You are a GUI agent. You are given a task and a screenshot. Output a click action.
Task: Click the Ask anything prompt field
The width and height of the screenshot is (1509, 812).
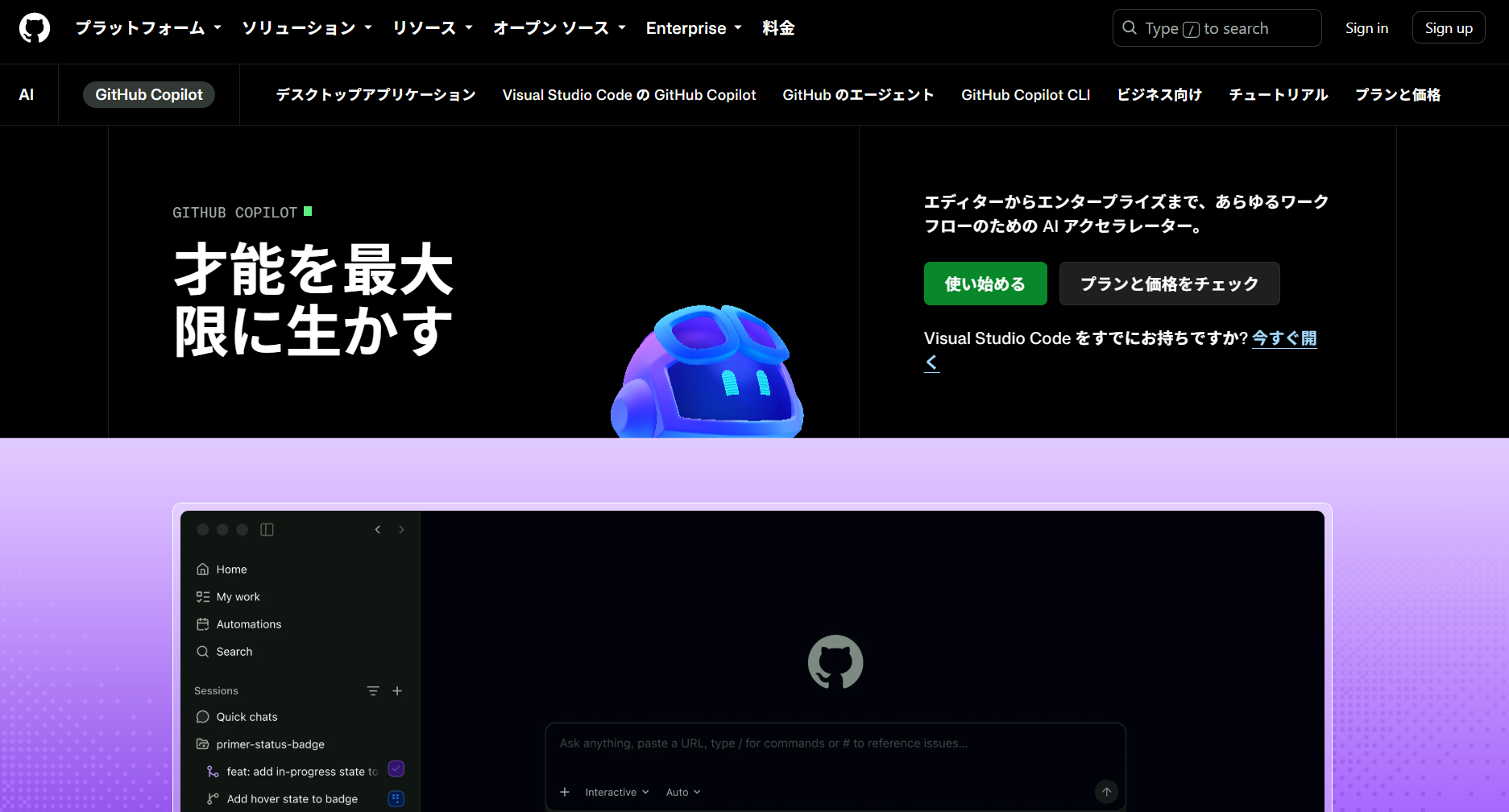(x=835, y=744)
